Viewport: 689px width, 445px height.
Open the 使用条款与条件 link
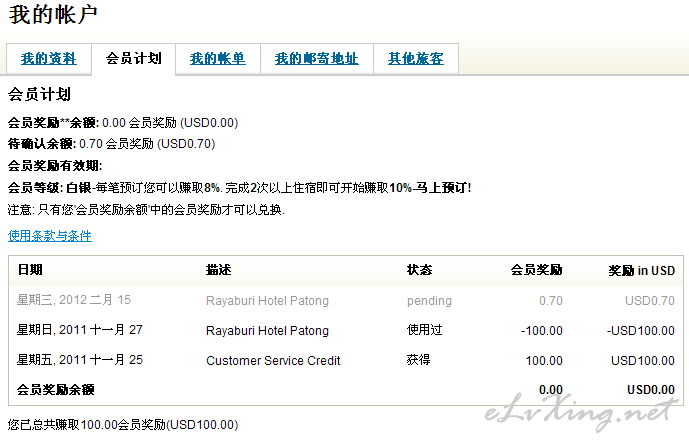(50, 236)
